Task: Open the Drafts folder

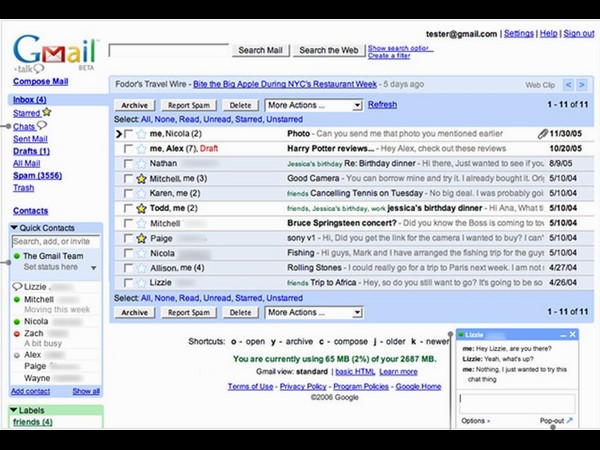Action: click(30, 151)
